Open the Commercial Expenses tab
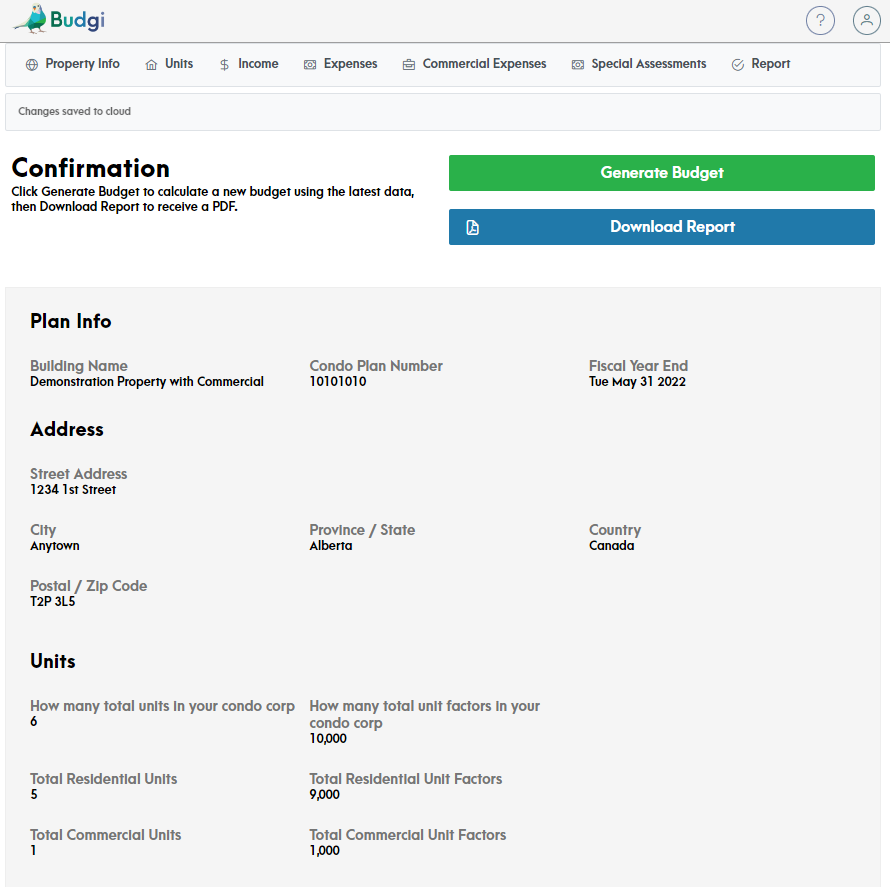 click(475, 64)
